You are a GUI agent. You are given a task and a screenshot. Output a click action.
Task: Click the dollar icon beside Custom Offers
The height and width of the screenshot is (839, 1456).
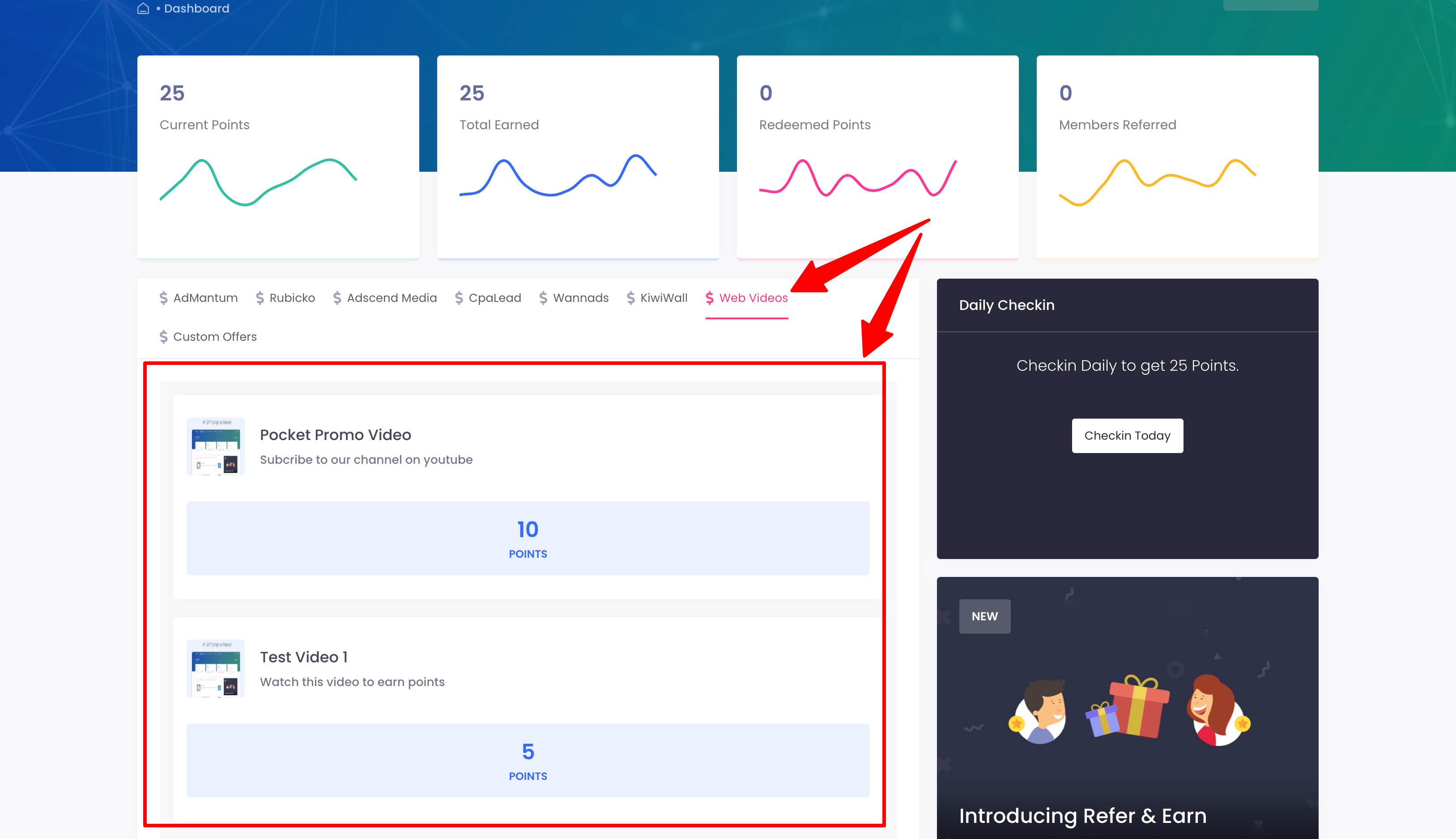pyautogui.click(x=164, y=336)
